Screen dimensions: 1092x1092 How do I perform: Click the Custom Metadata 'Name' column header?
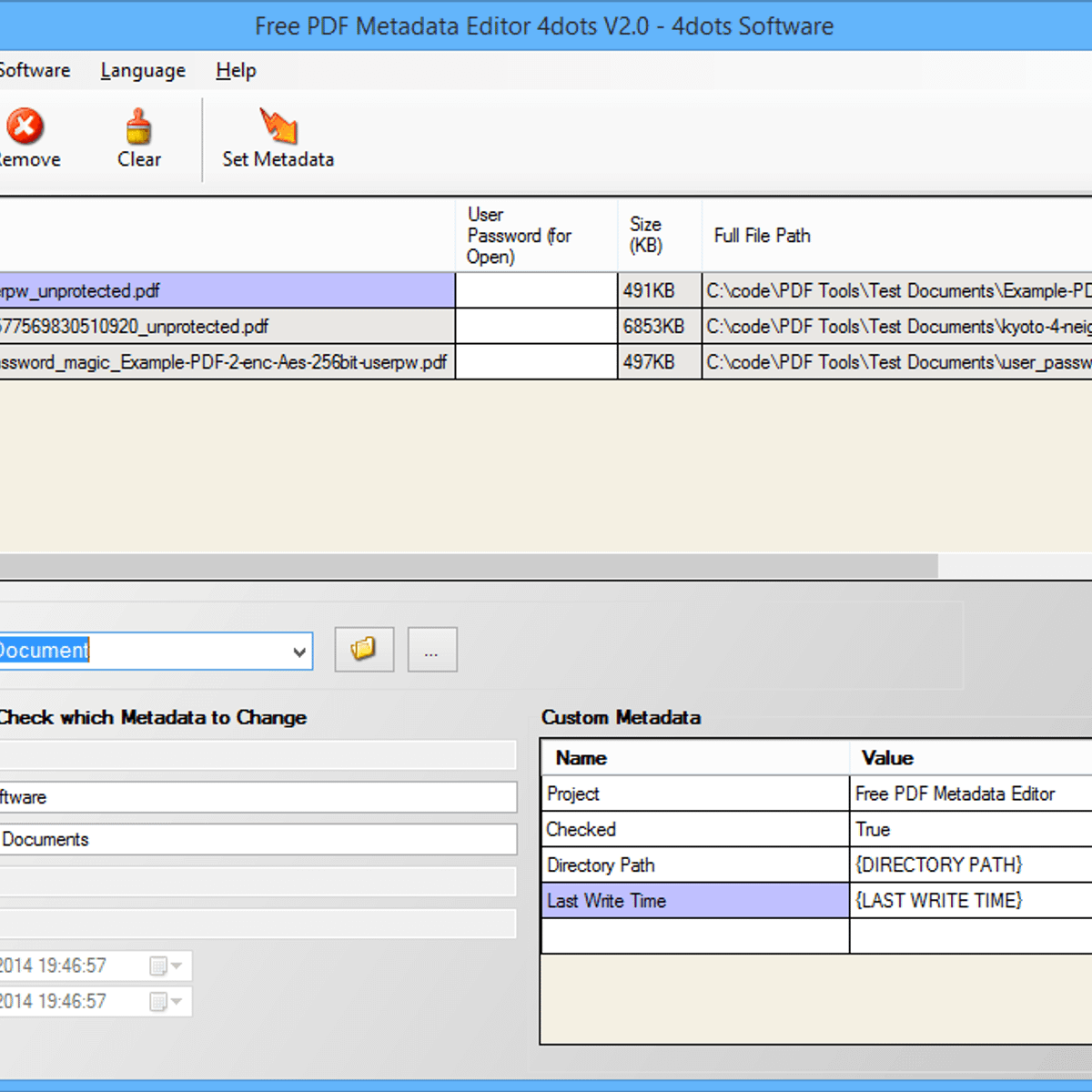(695, 758)
